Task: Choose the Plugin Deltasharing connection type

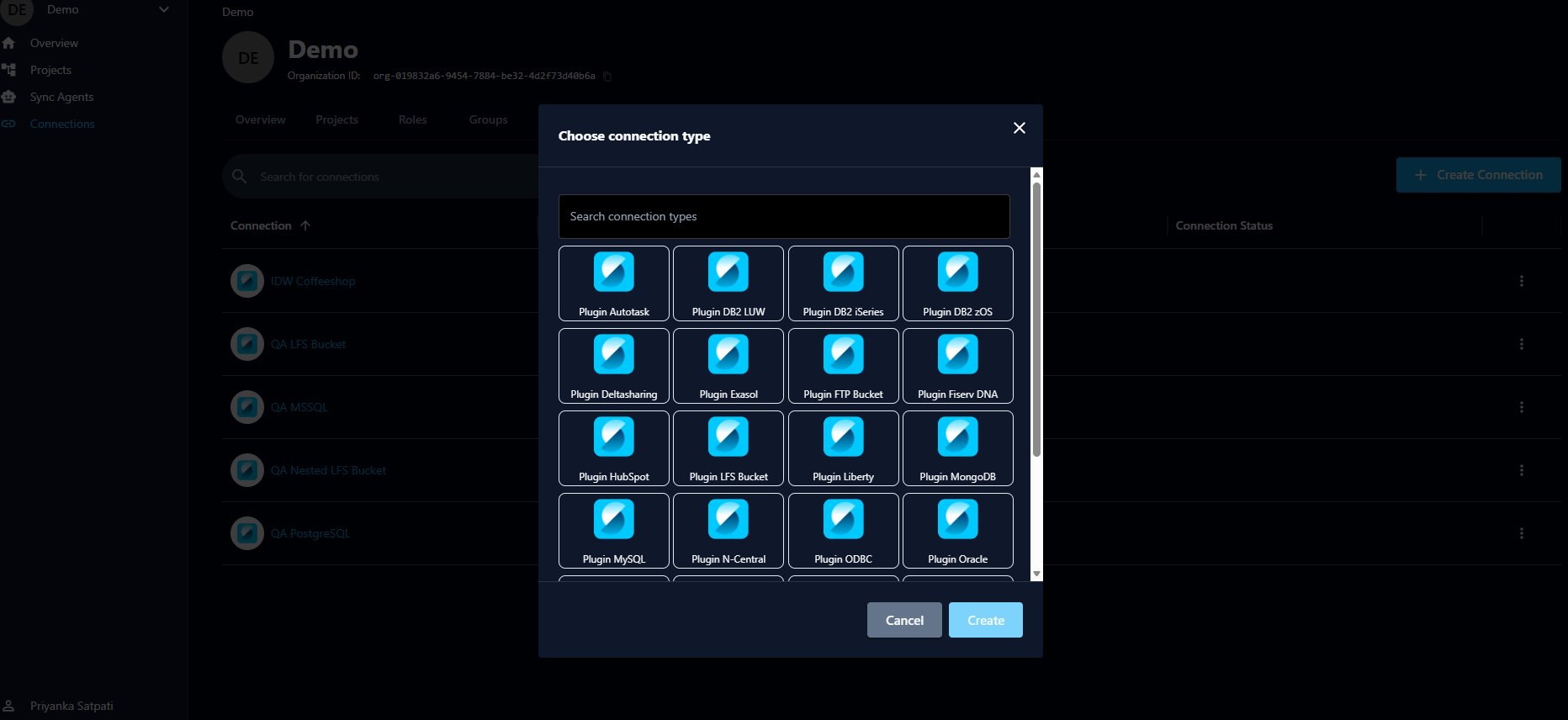Action: pyautogui.click(x=614, y=366)
